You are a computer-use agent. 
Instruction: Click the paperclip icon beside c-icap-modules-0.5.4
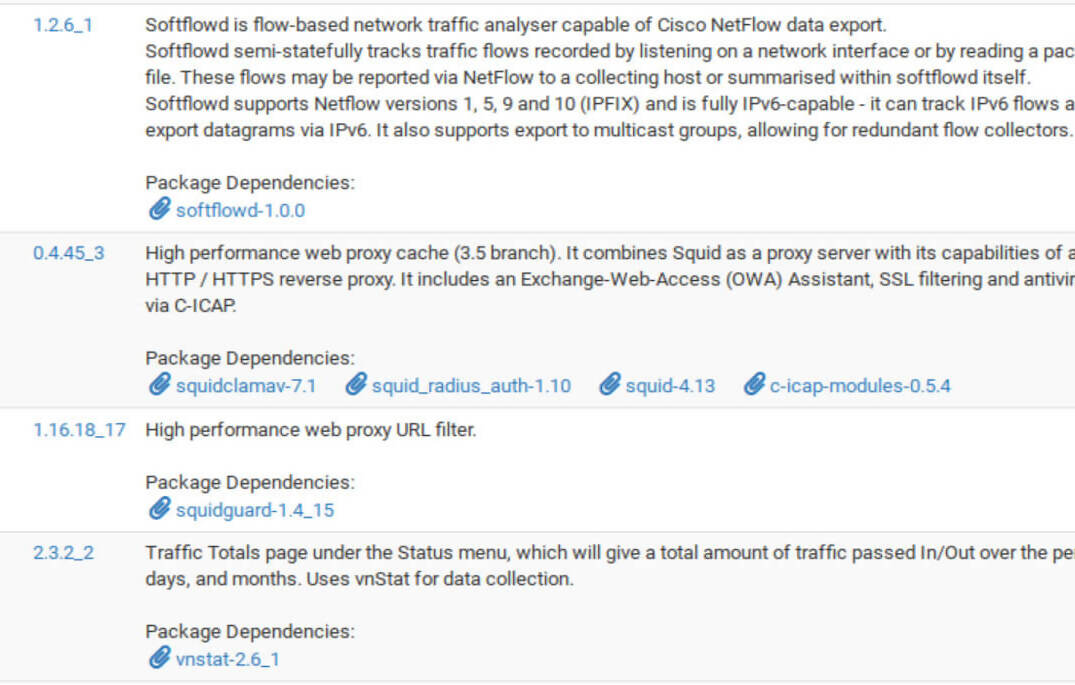pos(755,385)
